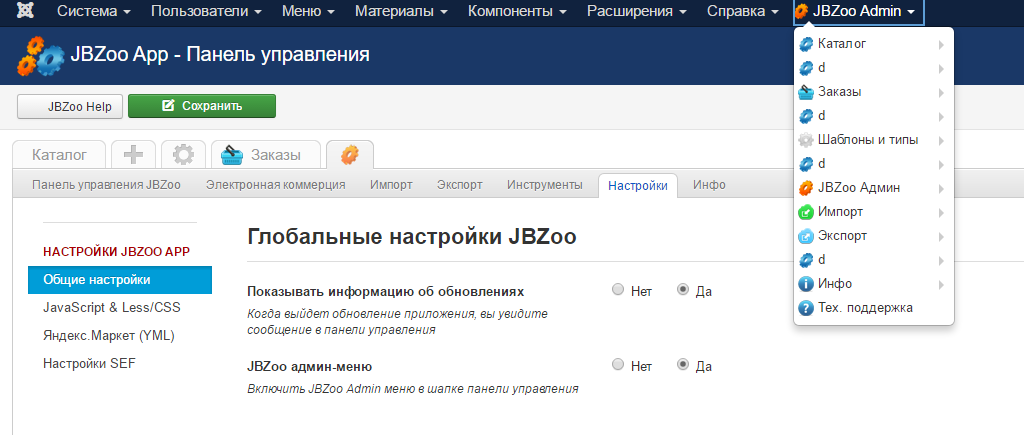Image resolution: width=1024 pixels, height=435 pixels.
Task: Open Яндекс.Маркет (YML) settings in sidebar
Action: (x=105, y=335)
